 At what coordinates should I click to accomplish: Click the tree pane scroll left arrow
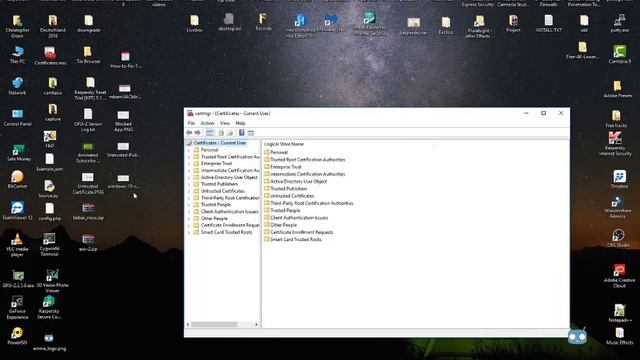click(188, 324)
